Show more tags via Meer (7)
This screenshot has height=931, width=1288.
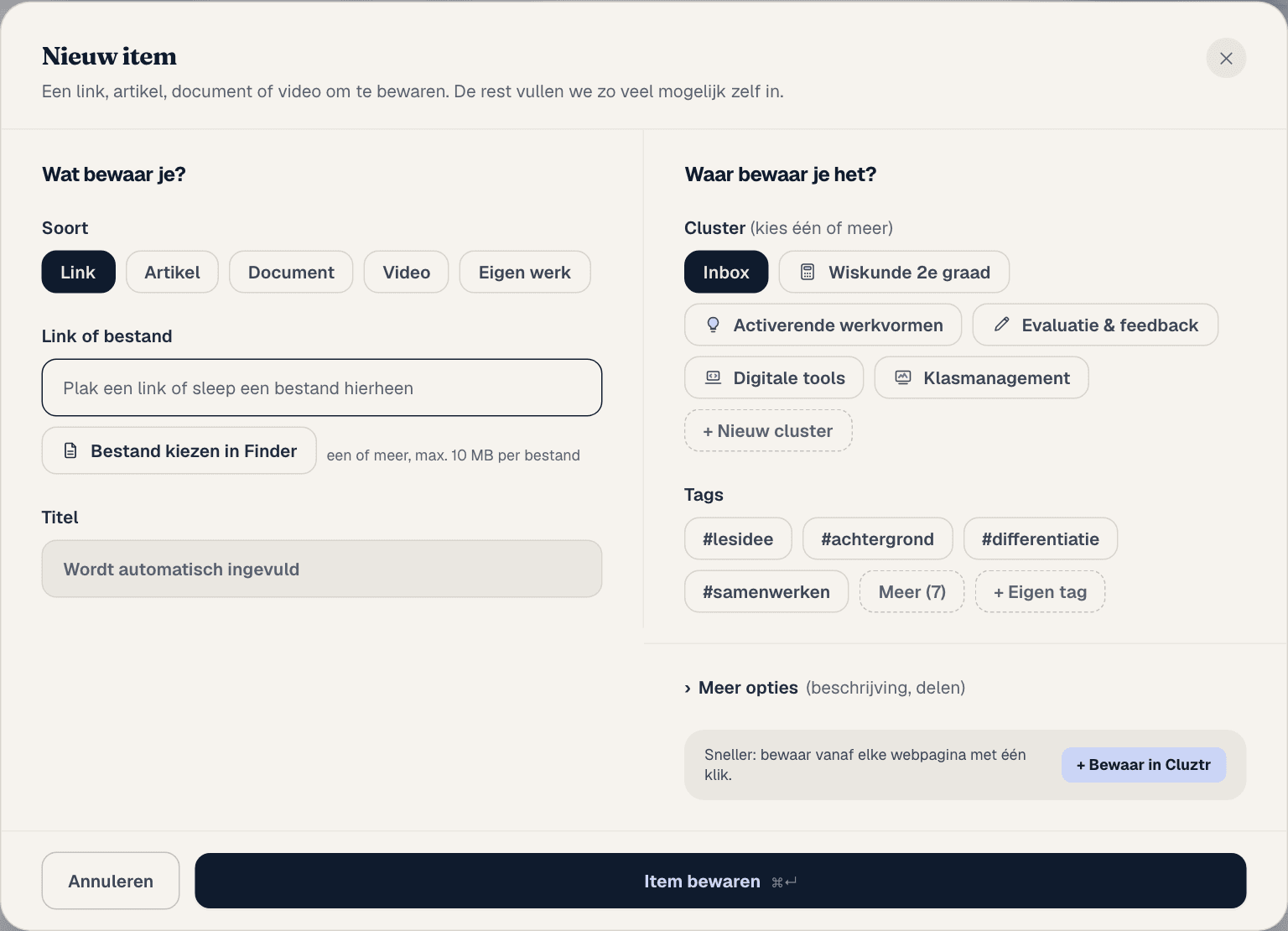[x=912, y=591]
